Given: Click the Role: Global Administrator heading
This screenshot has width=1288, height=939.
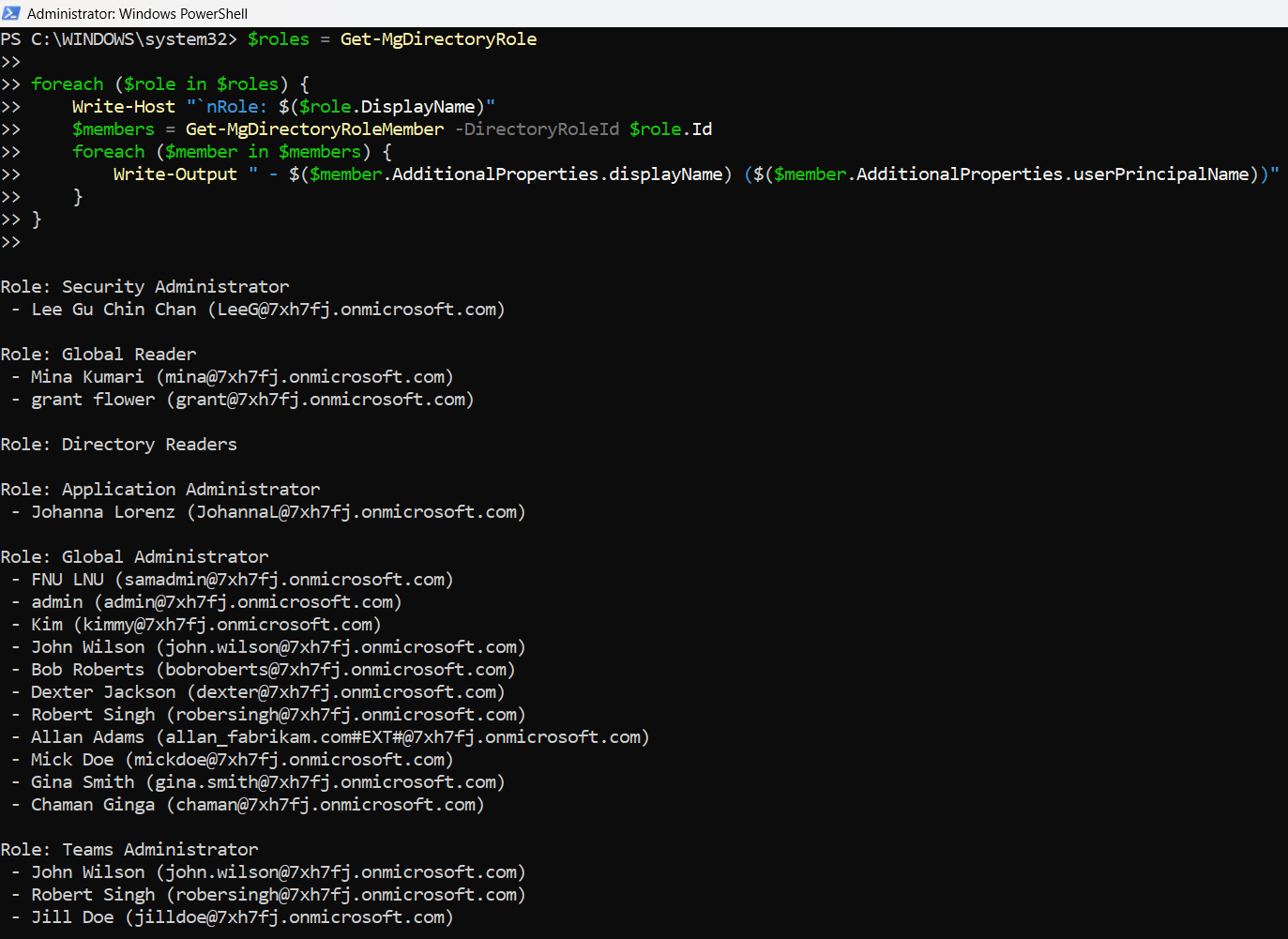Looking at the screenshot, I should click(134, 557).
